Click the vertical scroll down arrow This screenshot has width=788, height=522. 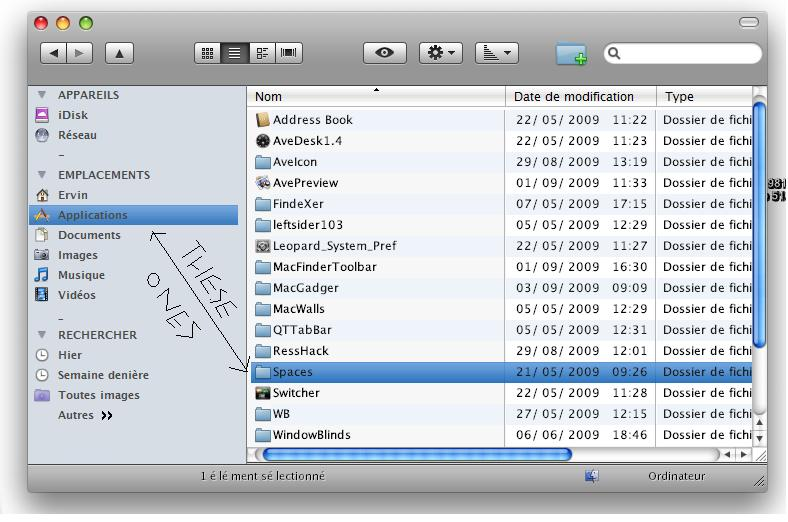(759, 438)
